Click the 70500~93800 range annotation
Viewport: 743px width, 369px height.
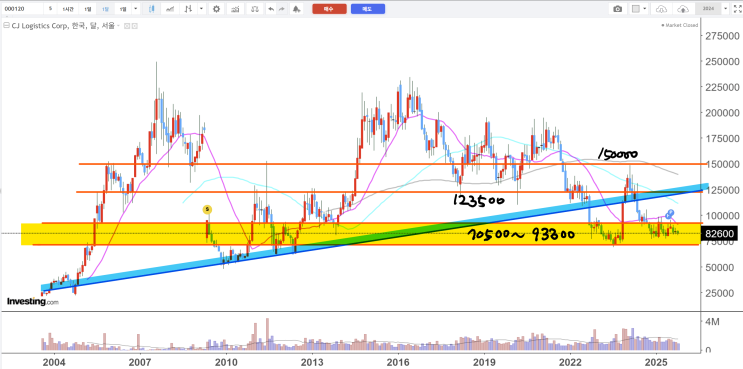coord(521,234)
